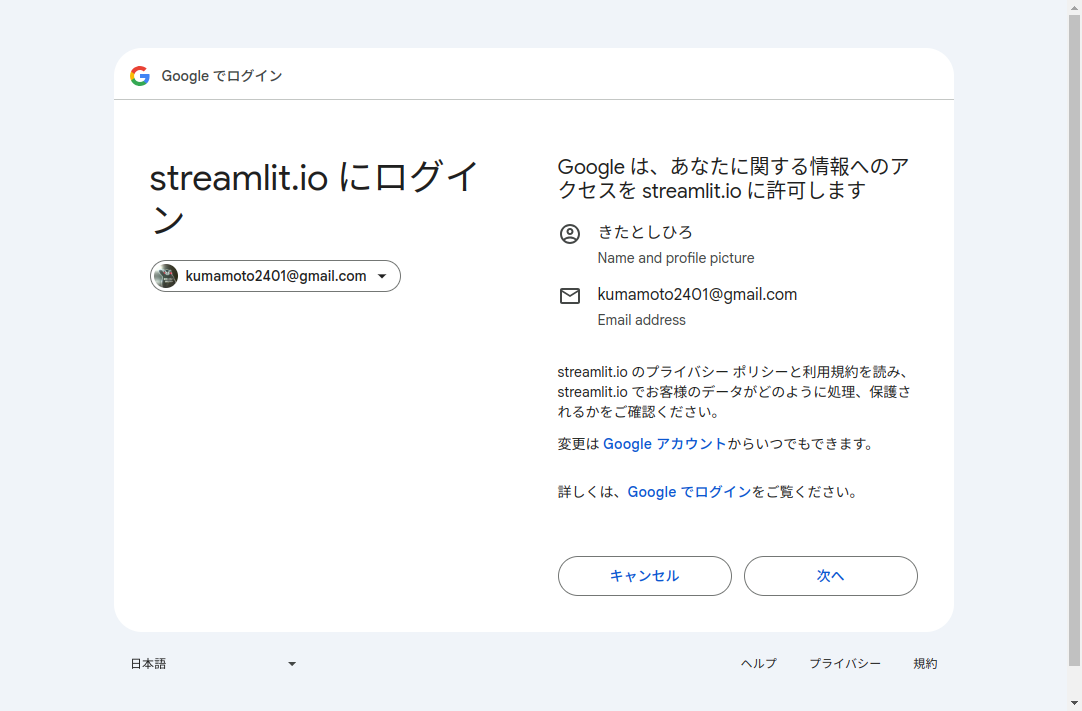
Task: Open the 日本語 language selector
Action: pyautogui.click(x=212, y=664)
